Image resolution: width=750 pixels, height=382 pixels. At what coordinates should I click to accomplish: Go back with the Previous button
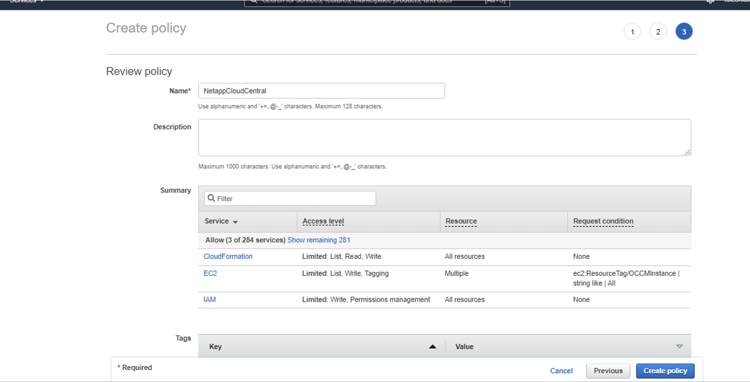[x=608, y=371]
